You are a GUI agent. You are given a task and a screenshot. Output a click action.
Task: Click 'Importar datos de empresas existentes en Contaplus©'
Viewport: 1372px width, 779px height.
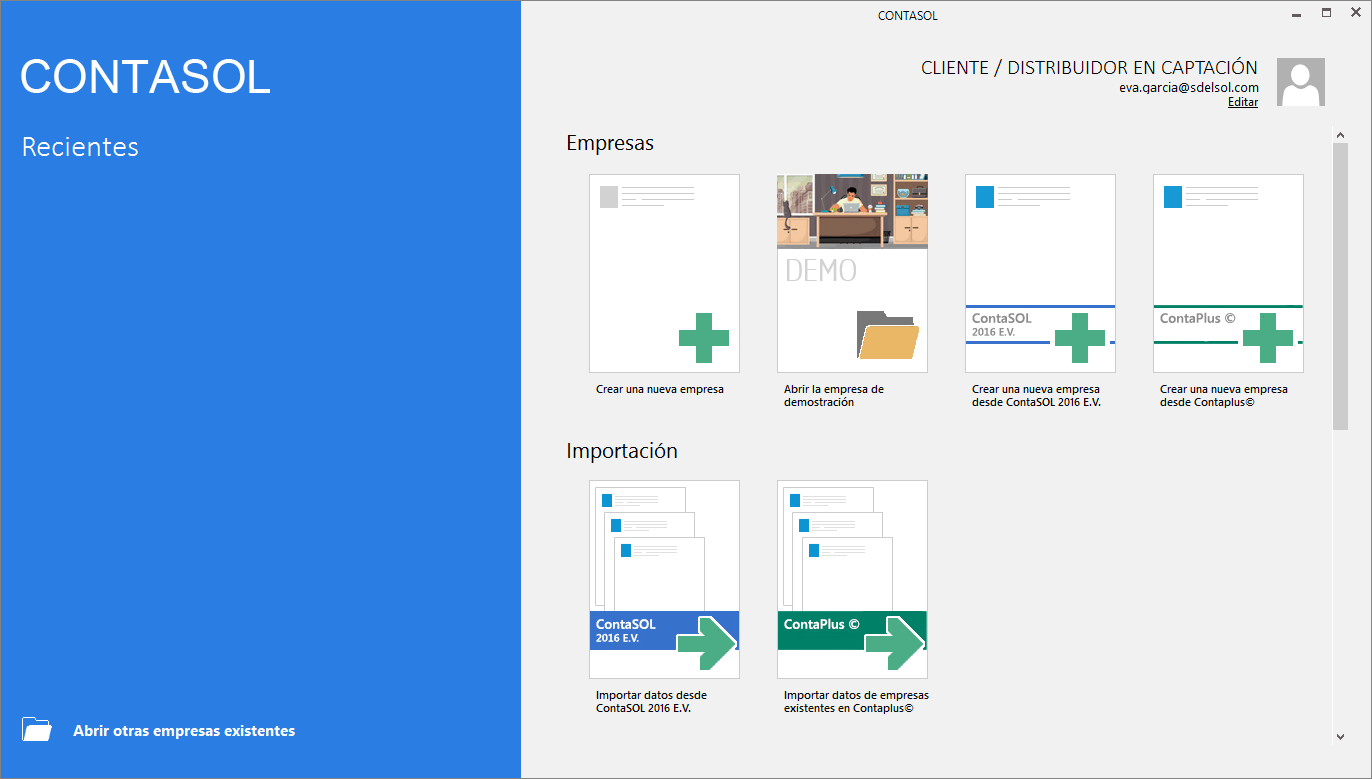(x=856, y=701)
